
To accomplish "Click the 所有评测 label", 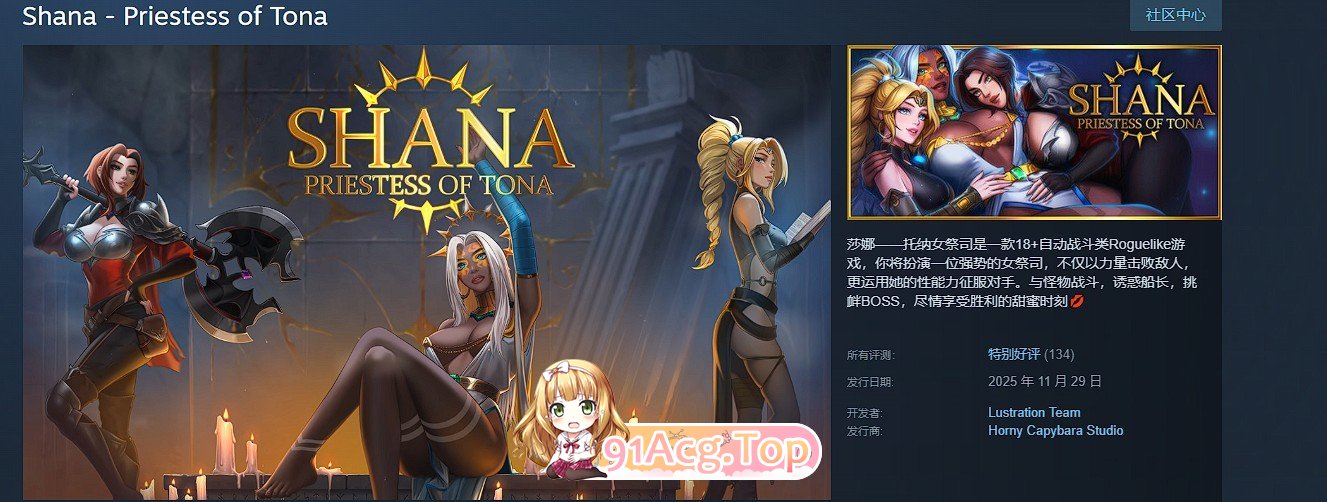I will click(x=870, y=355).
